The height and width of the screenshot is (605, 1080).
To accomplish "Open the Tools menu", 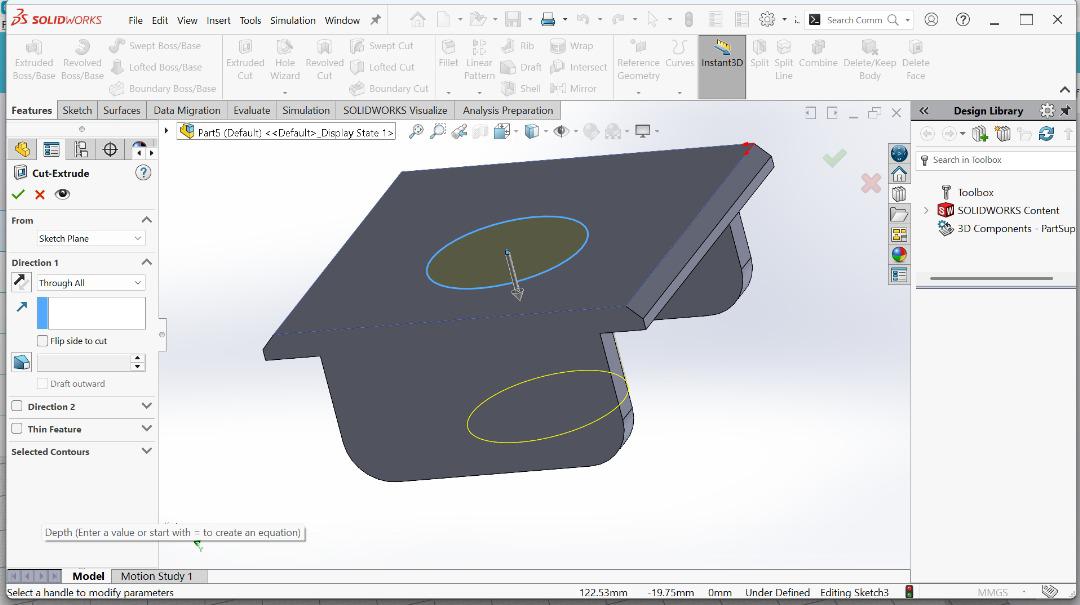I will [x=250, y=20].
